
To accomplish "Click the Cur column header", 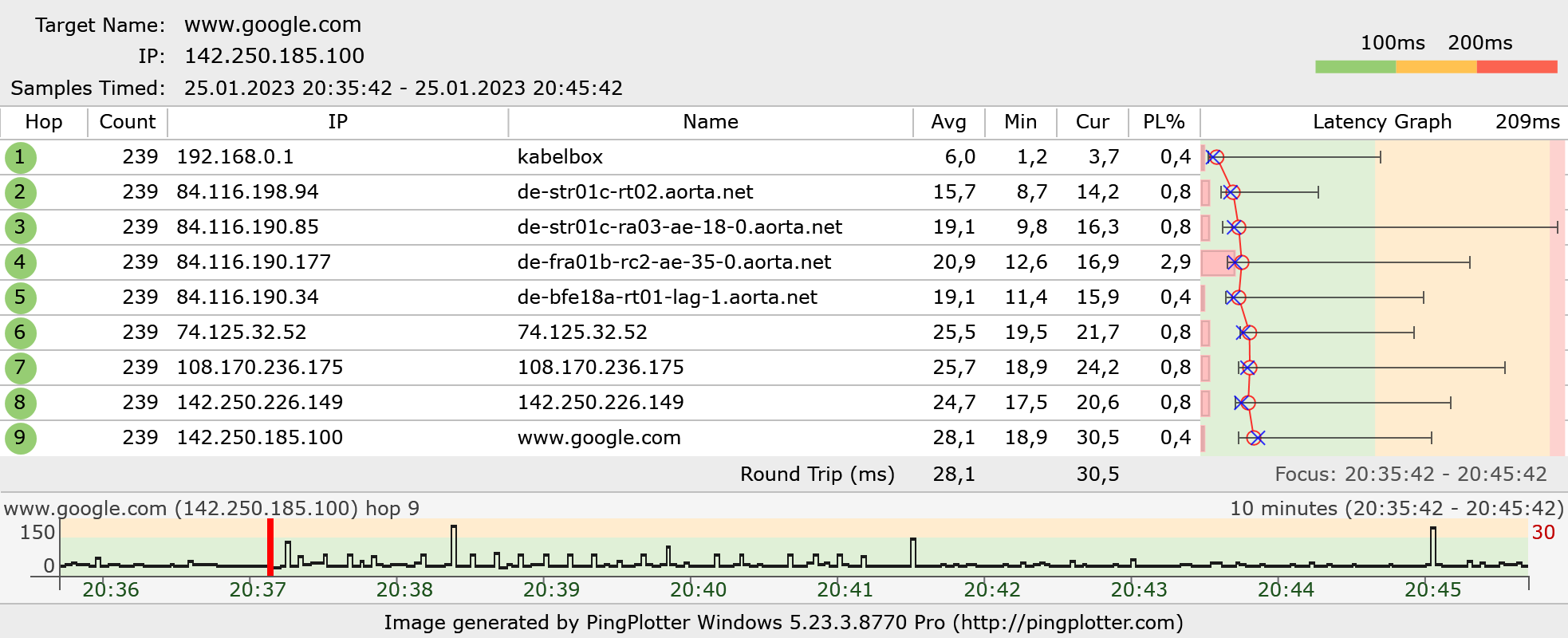I will pos(1093,122).
